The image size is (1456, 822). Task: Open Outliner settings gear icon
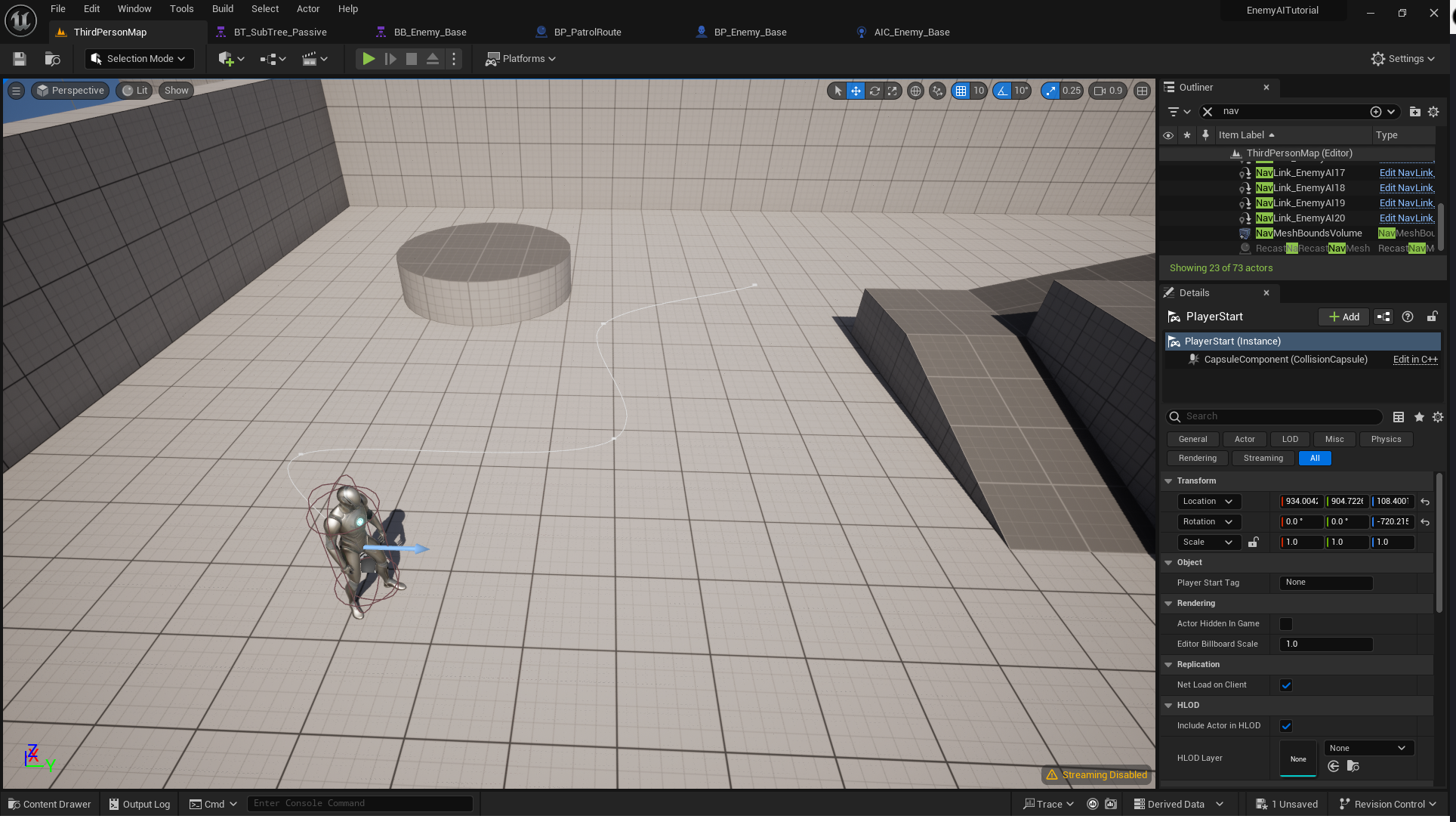1433,112
